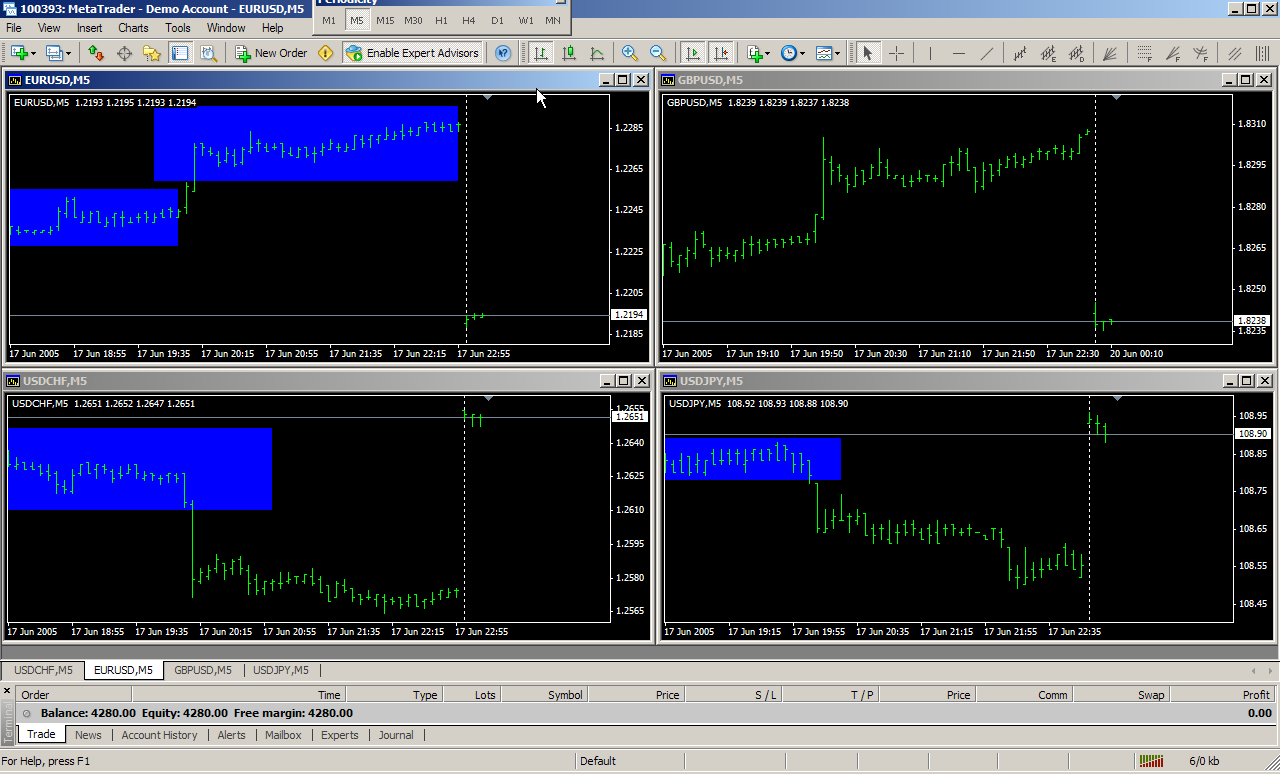Open the Navigator favorites folder icon

[x=152, y=53]
